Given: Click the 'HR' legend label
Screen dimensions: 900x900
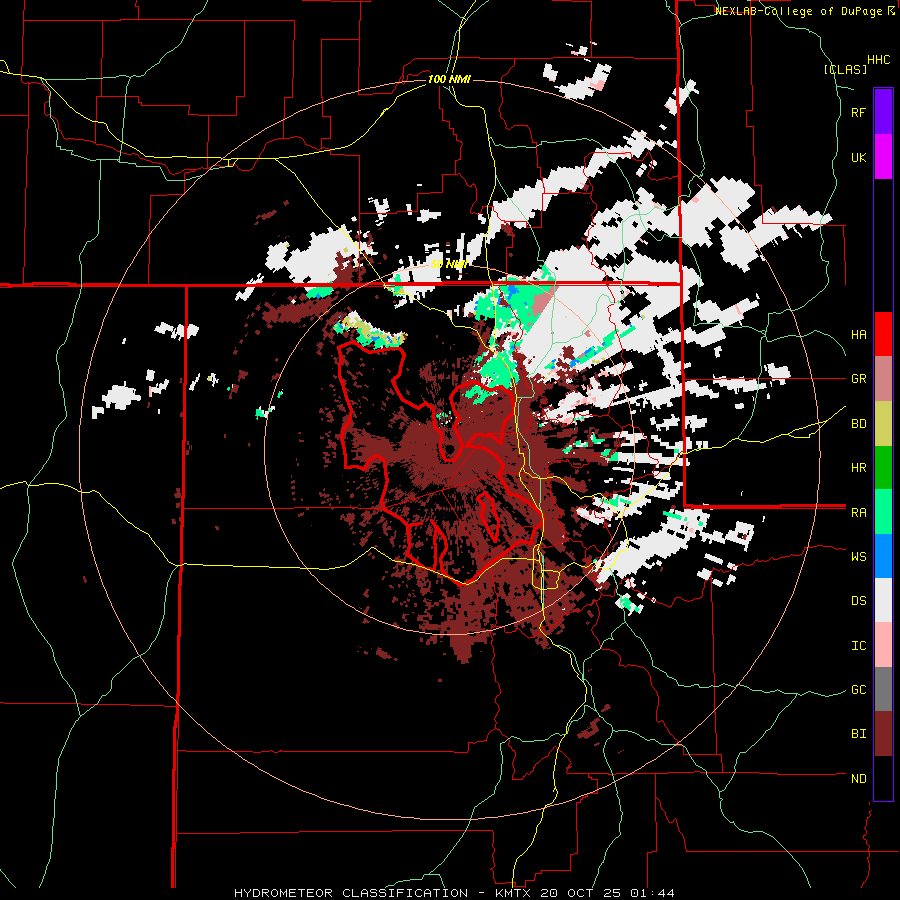Looking at the screenshot, I should [x=858, y=468].
